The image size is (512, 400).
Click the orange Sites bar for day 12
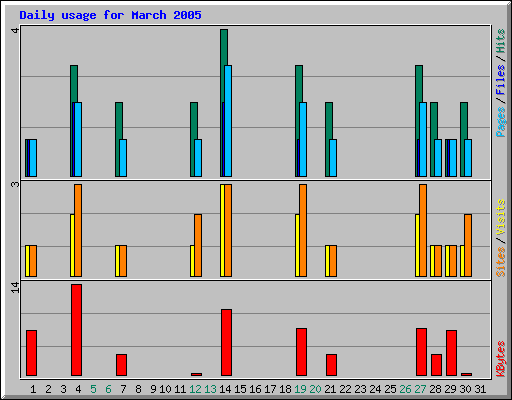(x=198, y=245)
